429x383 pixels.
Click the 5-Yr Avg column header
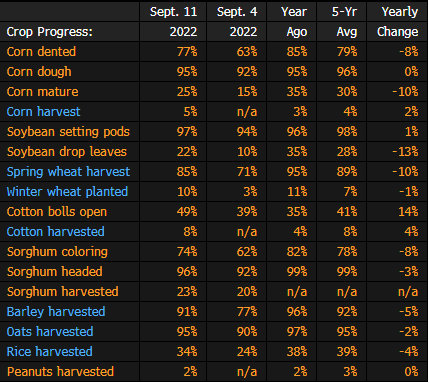(x=344, y=22)
